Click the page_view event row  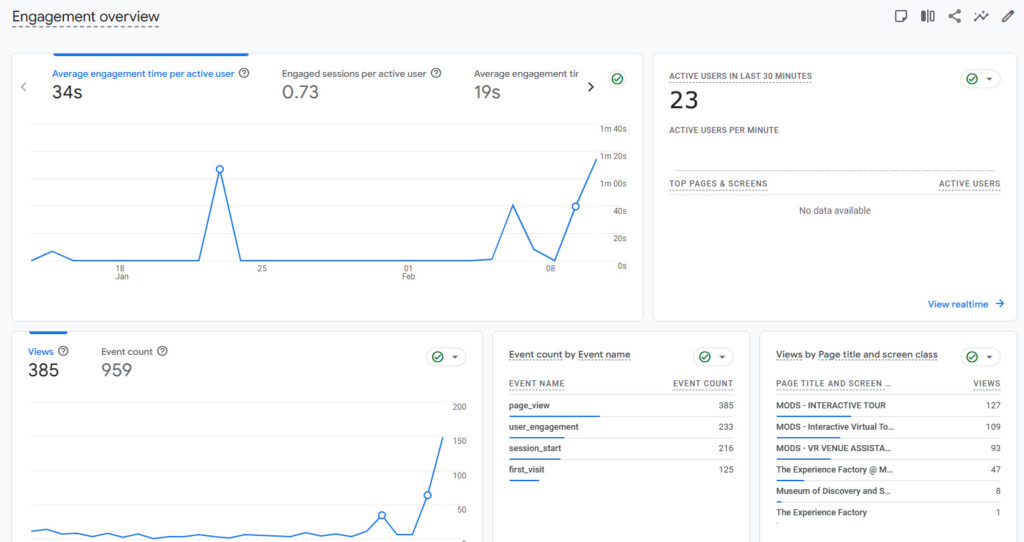[620, 406]
